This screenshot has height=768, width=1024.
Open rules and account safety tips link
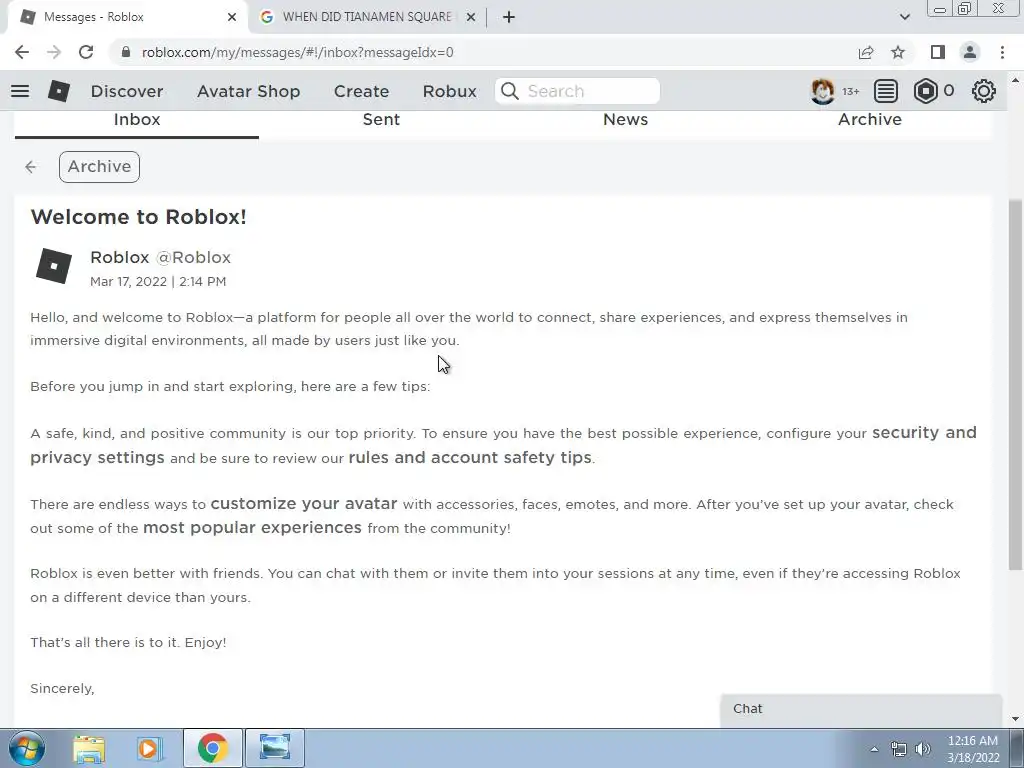(470, 457)
